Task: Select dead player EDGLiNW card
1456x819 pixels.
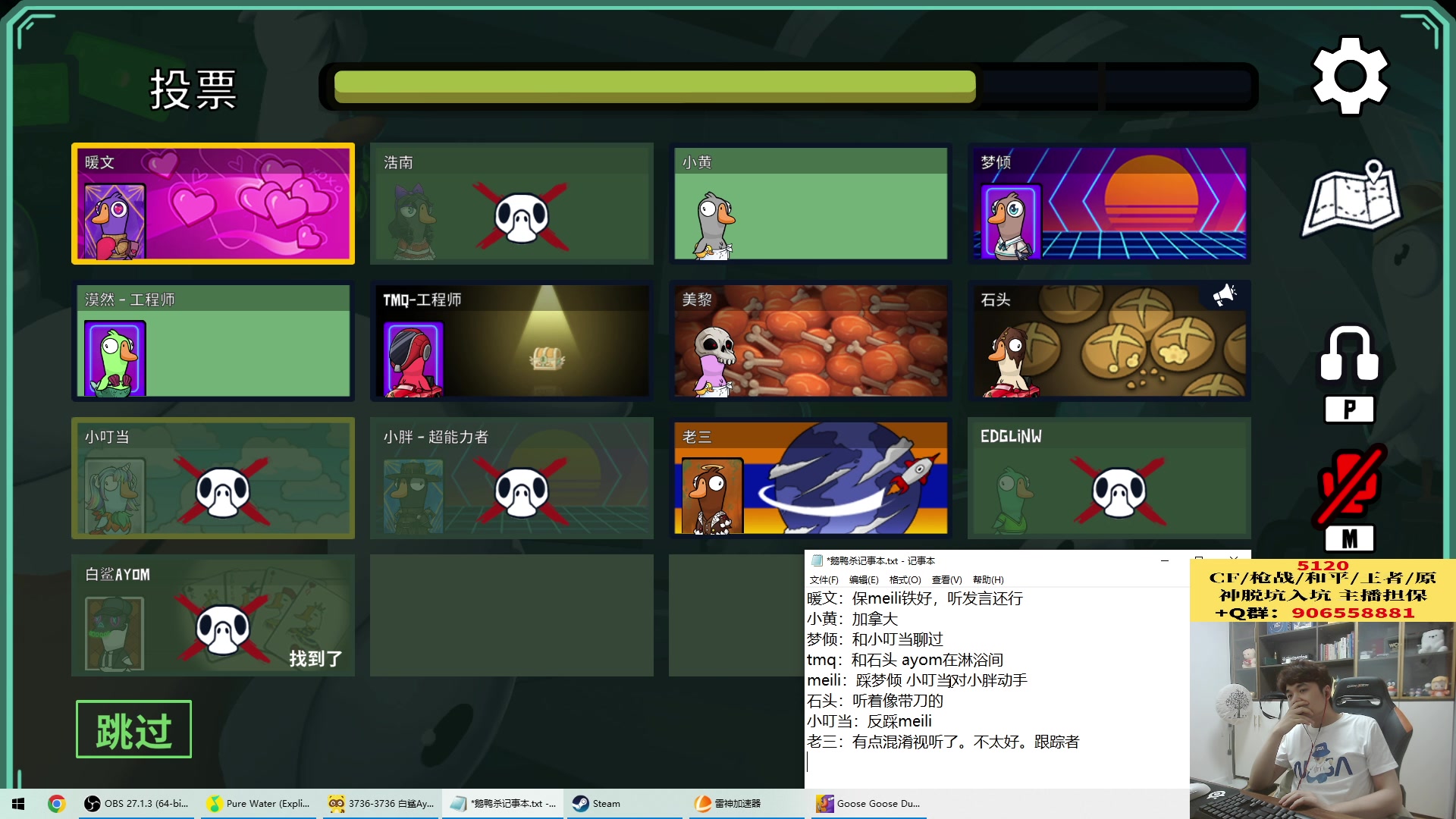Action: [x=1109, y=478]
